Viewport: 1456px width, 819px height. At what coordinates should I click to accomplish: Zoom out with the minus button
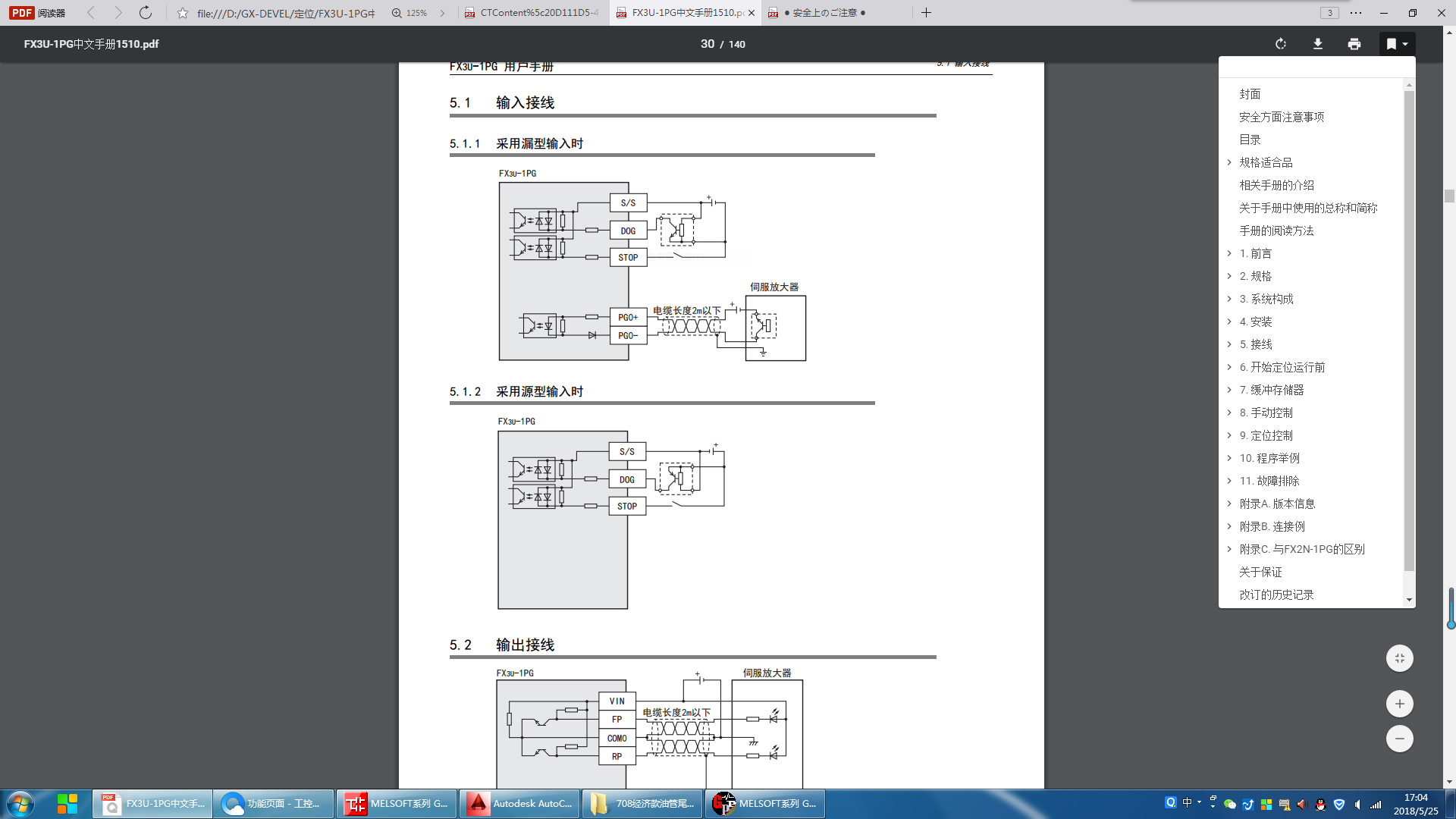[1399, 739]
